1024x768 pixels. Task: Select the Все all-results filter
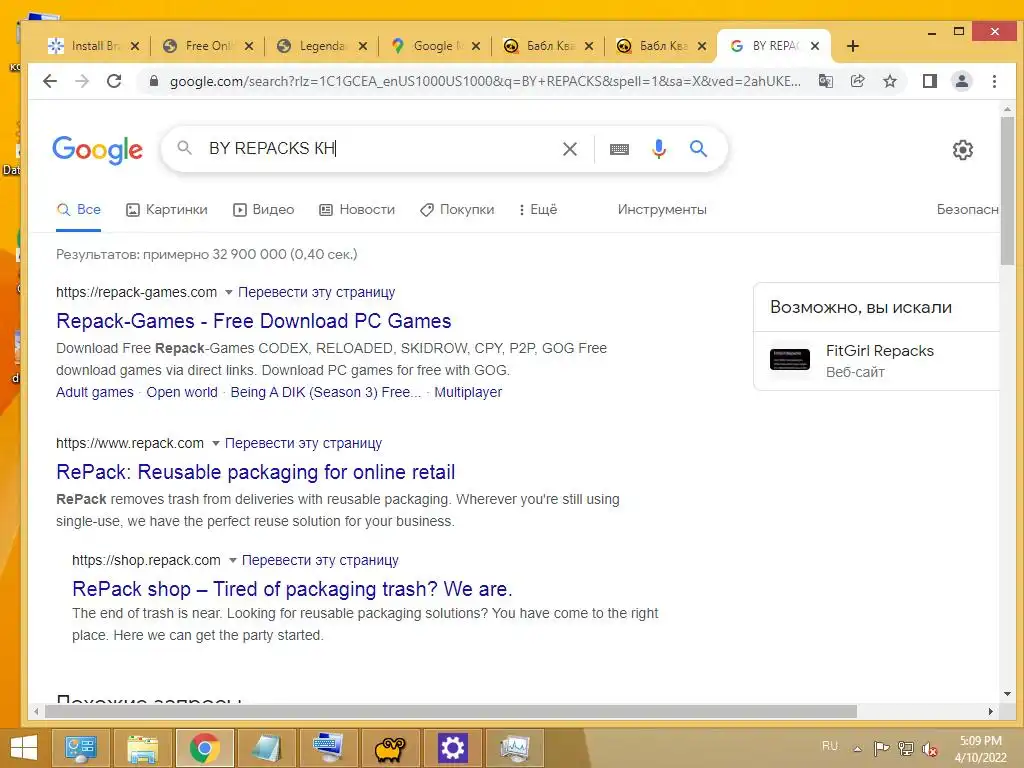point(78,210)
